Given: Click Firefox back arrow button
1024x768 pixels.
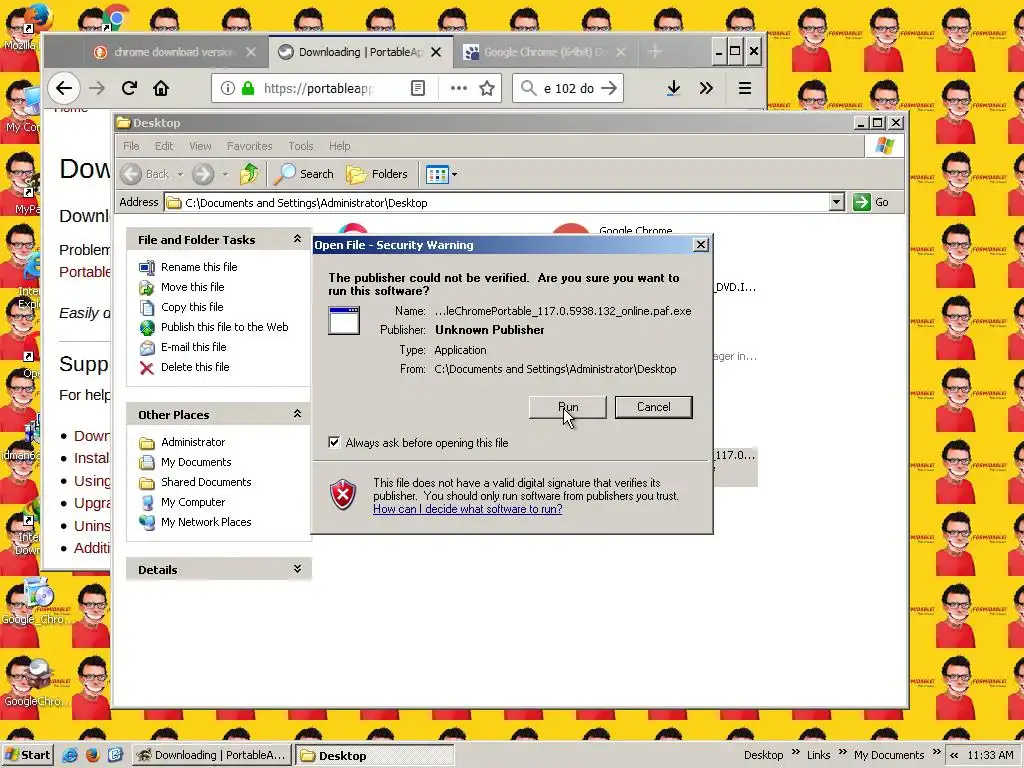Looking at the screenshot, I should tap(64, 88).
